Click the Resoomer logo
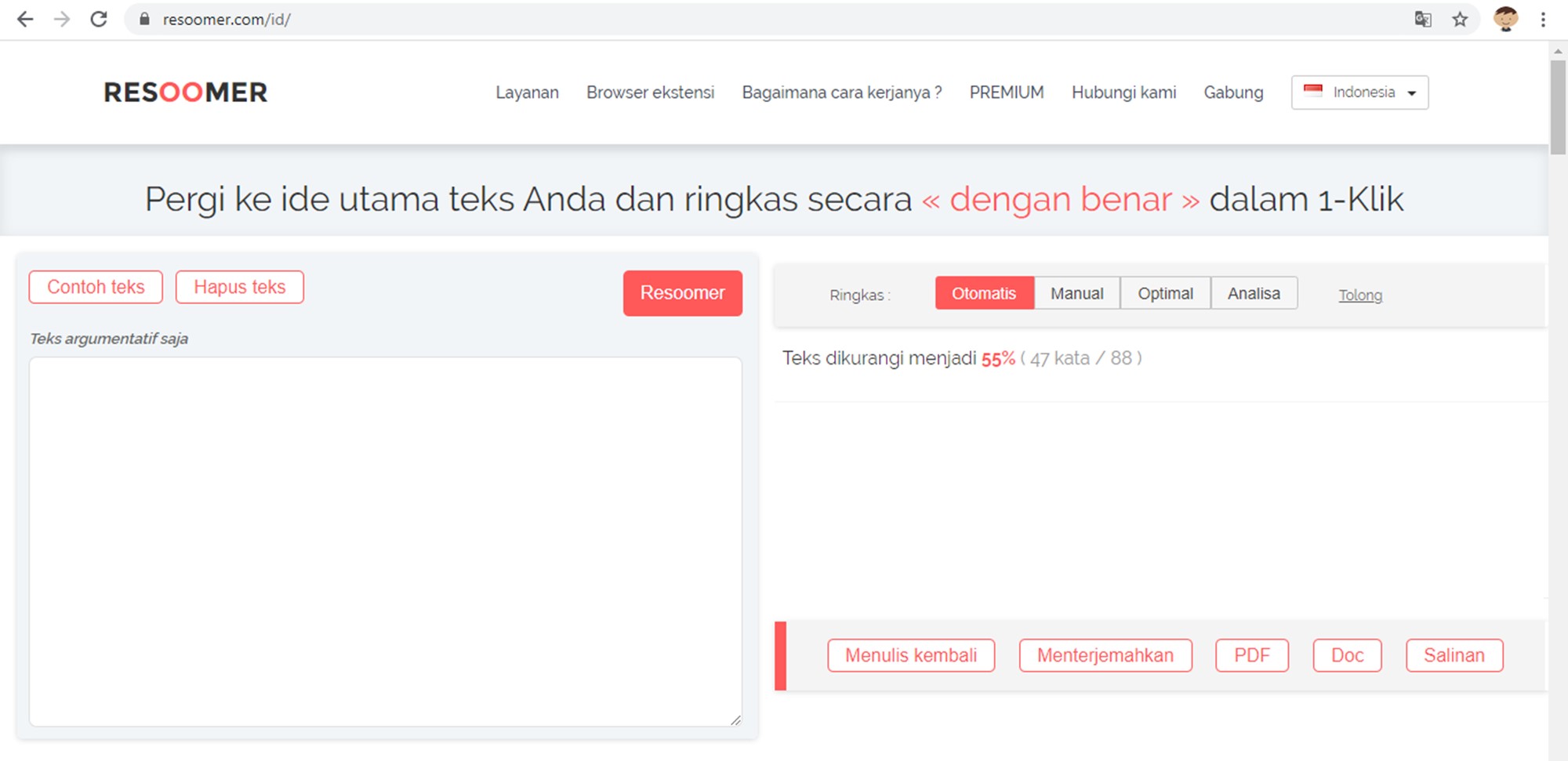Image resolution: width=1568 pixels, height=761 pixels. (185, 92)
